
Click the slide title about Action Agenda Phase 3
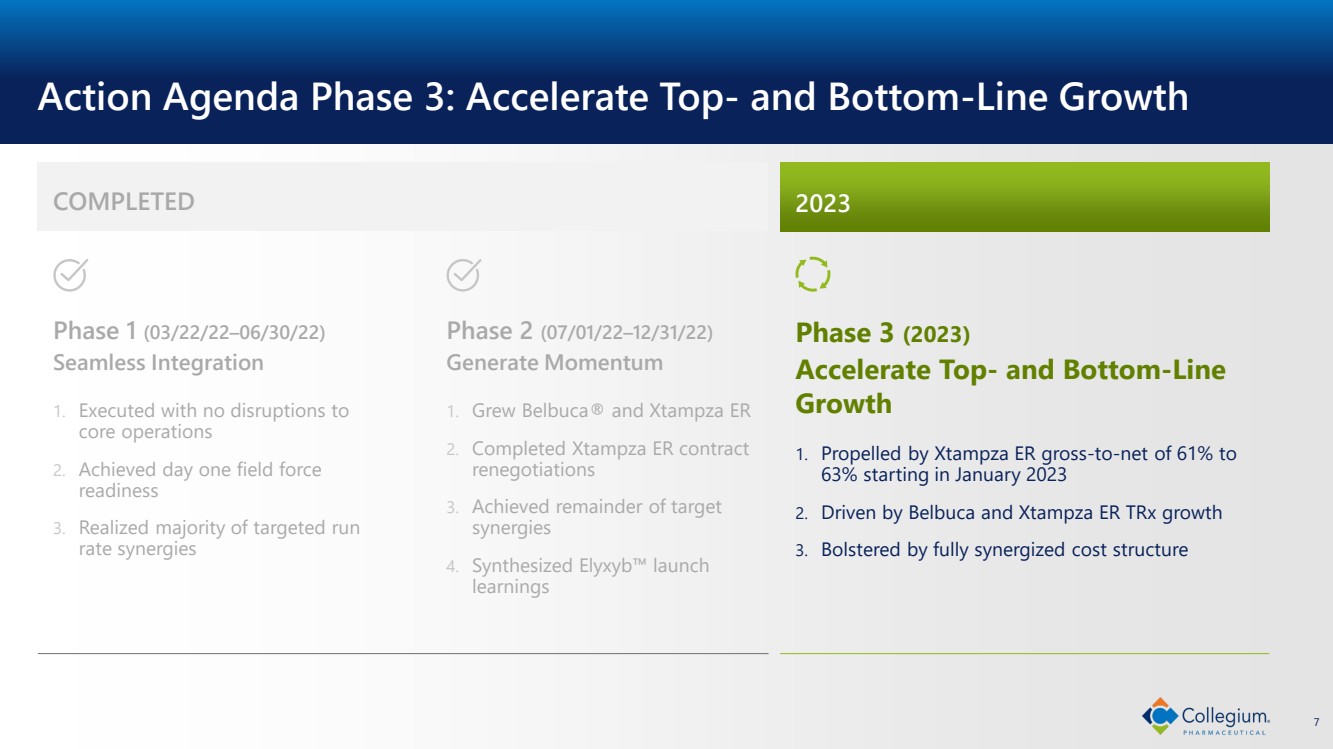[612, 98]
